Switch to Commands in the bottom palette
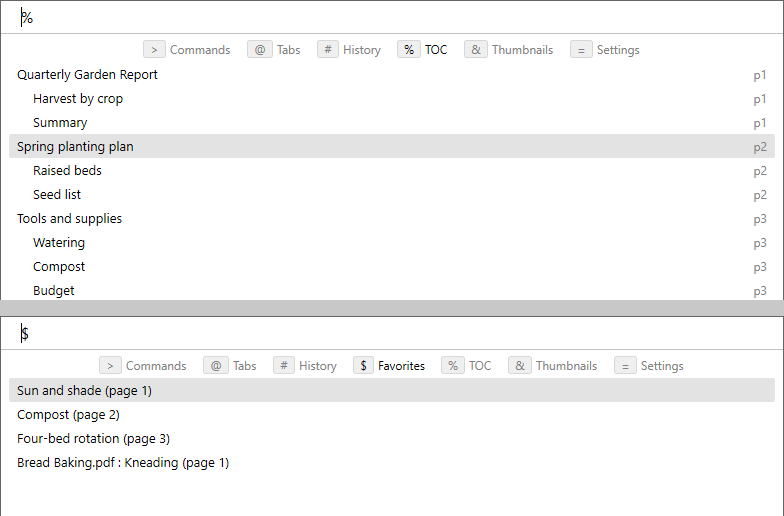The width and height of the screenshot is (784, 516). tap(156, 366)
